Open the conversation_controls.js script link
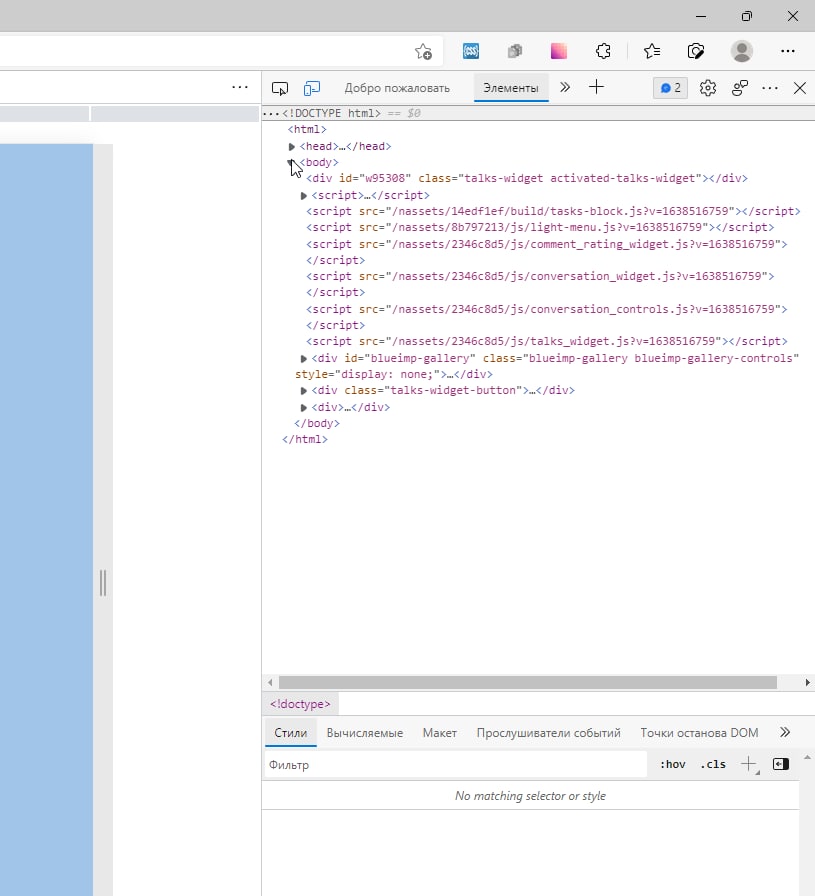Viewport: 815px width, 896px height. pyautogui.click(x=583, y=309)
